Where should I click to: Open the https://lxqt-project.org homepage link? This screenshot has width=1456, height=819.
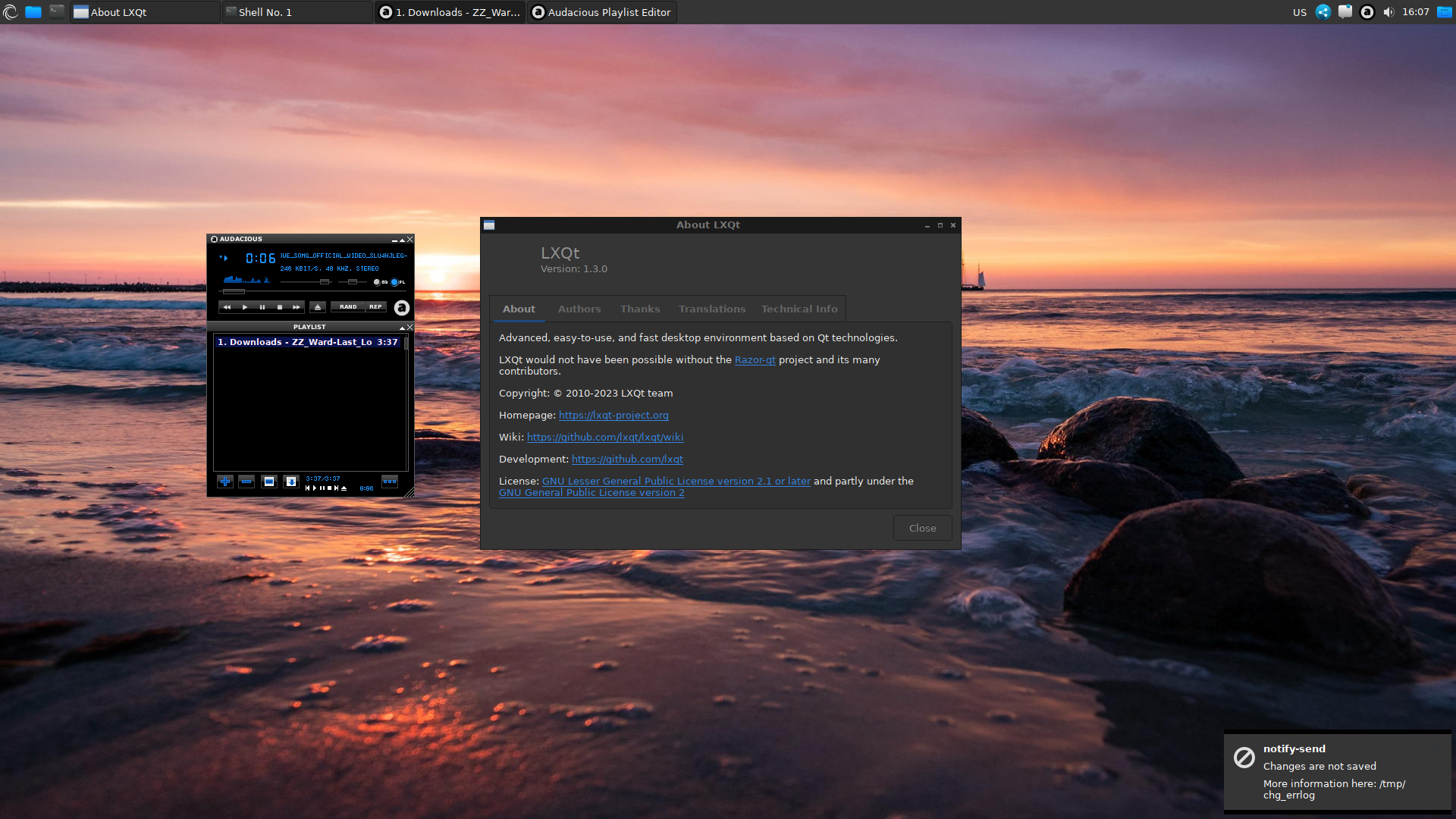[613, 416]
